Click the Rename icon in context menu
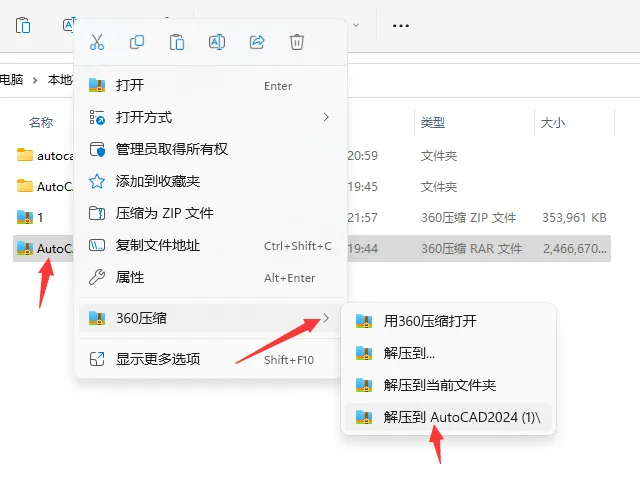 tap(217, 42)
